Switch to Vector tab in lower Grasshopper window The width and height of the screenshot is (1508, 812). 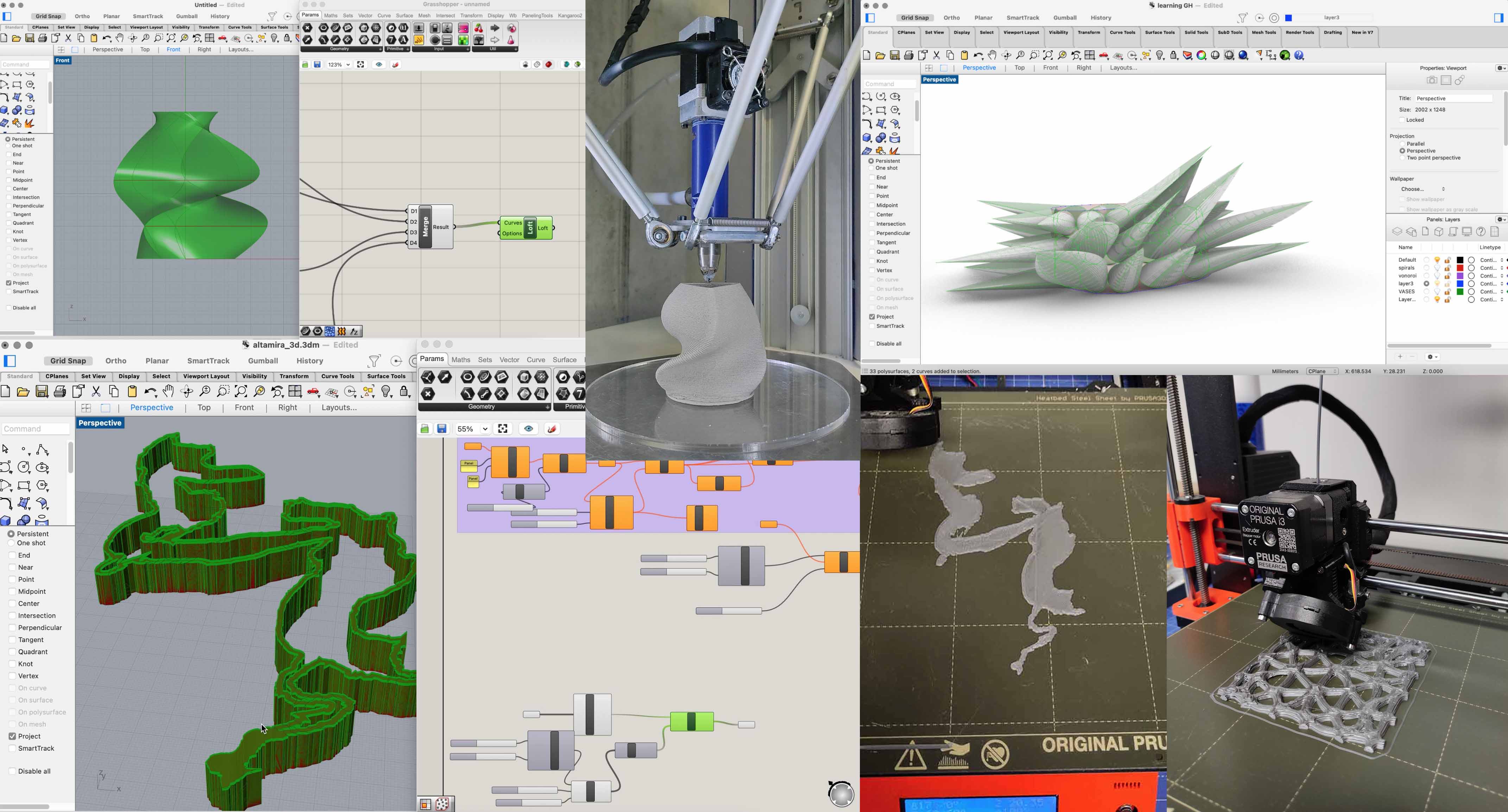coord(509,360)
